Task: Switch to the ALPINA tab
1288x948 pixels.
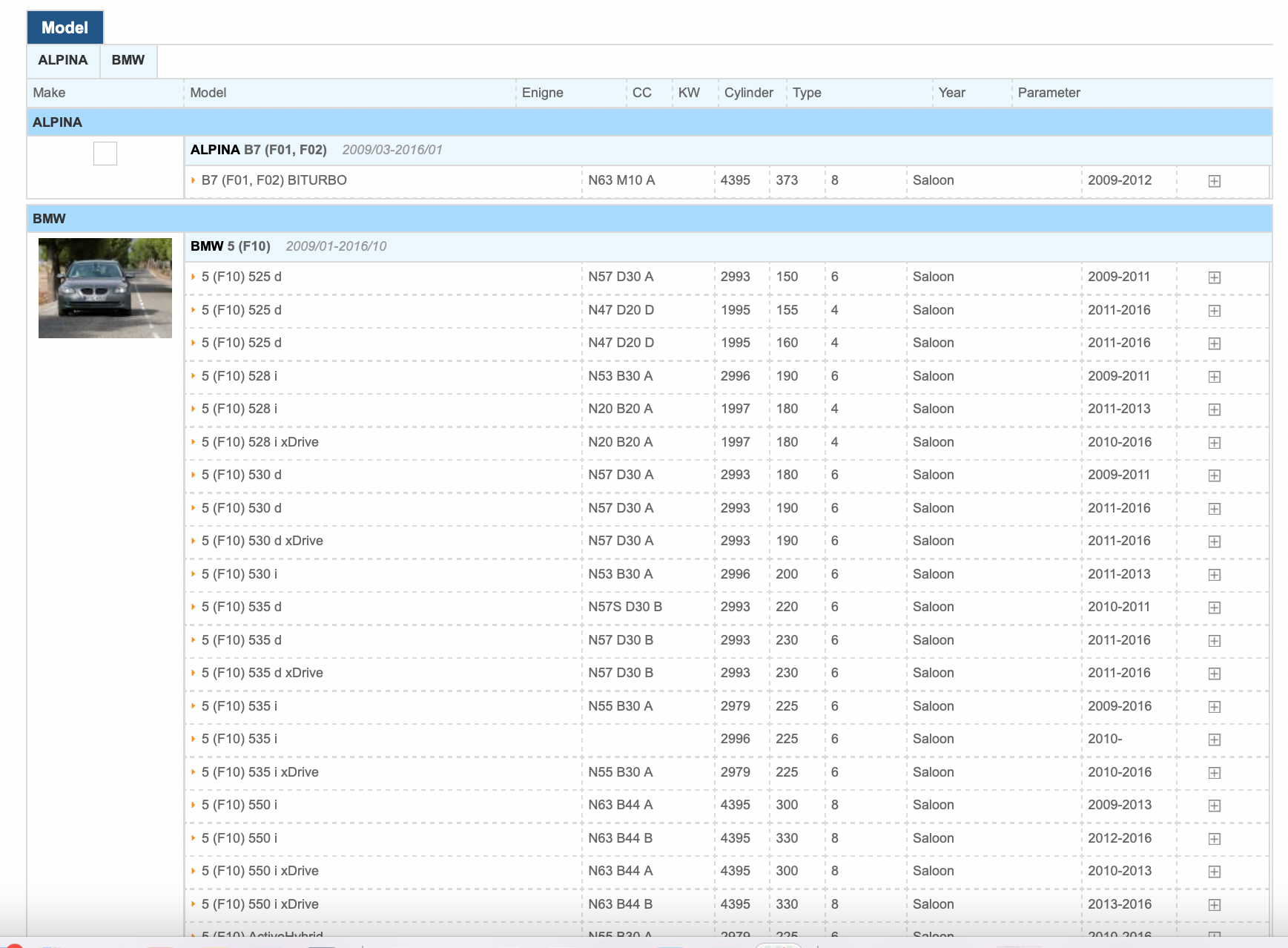Action: (63, 60)
